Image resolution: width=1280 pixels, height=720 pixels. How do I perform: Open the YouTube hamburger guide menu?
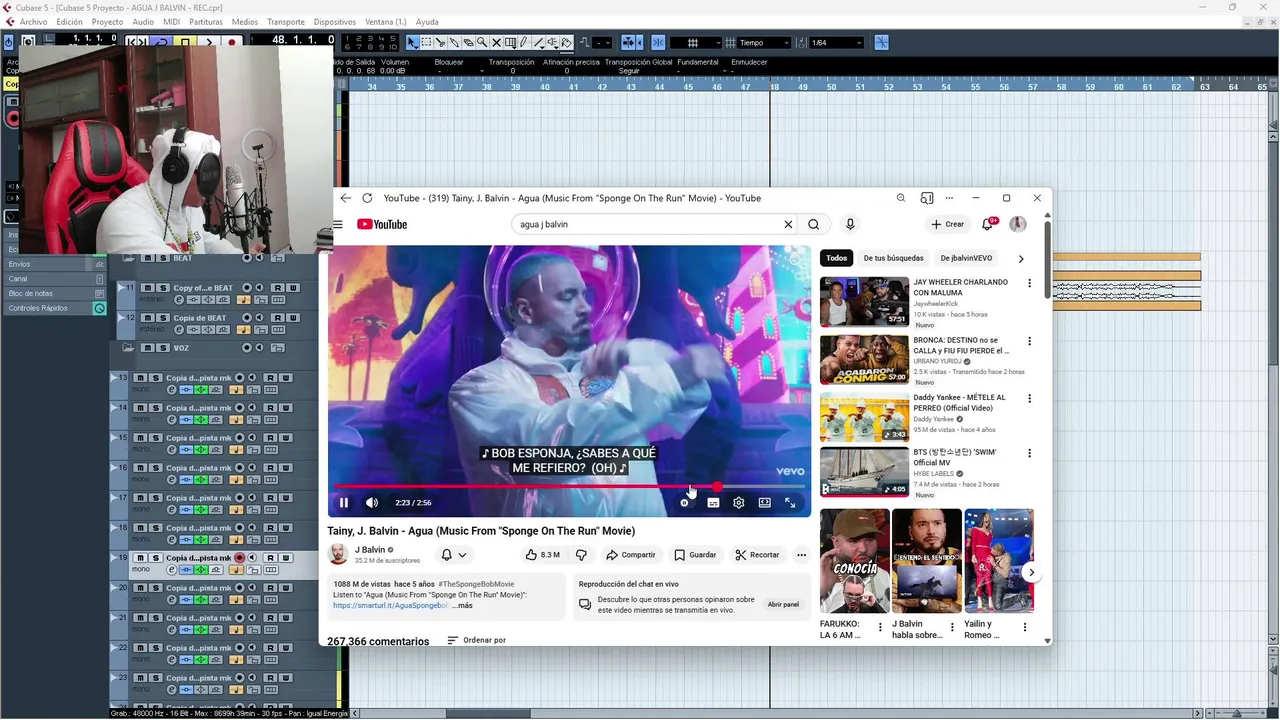(338, 224)
